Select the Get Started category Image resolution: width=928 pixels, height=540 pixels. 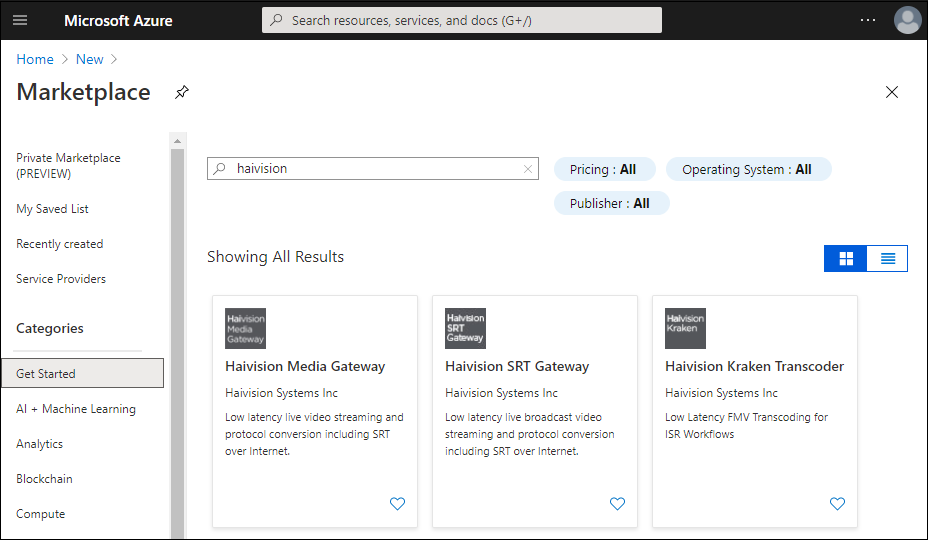tap(82, 374)
